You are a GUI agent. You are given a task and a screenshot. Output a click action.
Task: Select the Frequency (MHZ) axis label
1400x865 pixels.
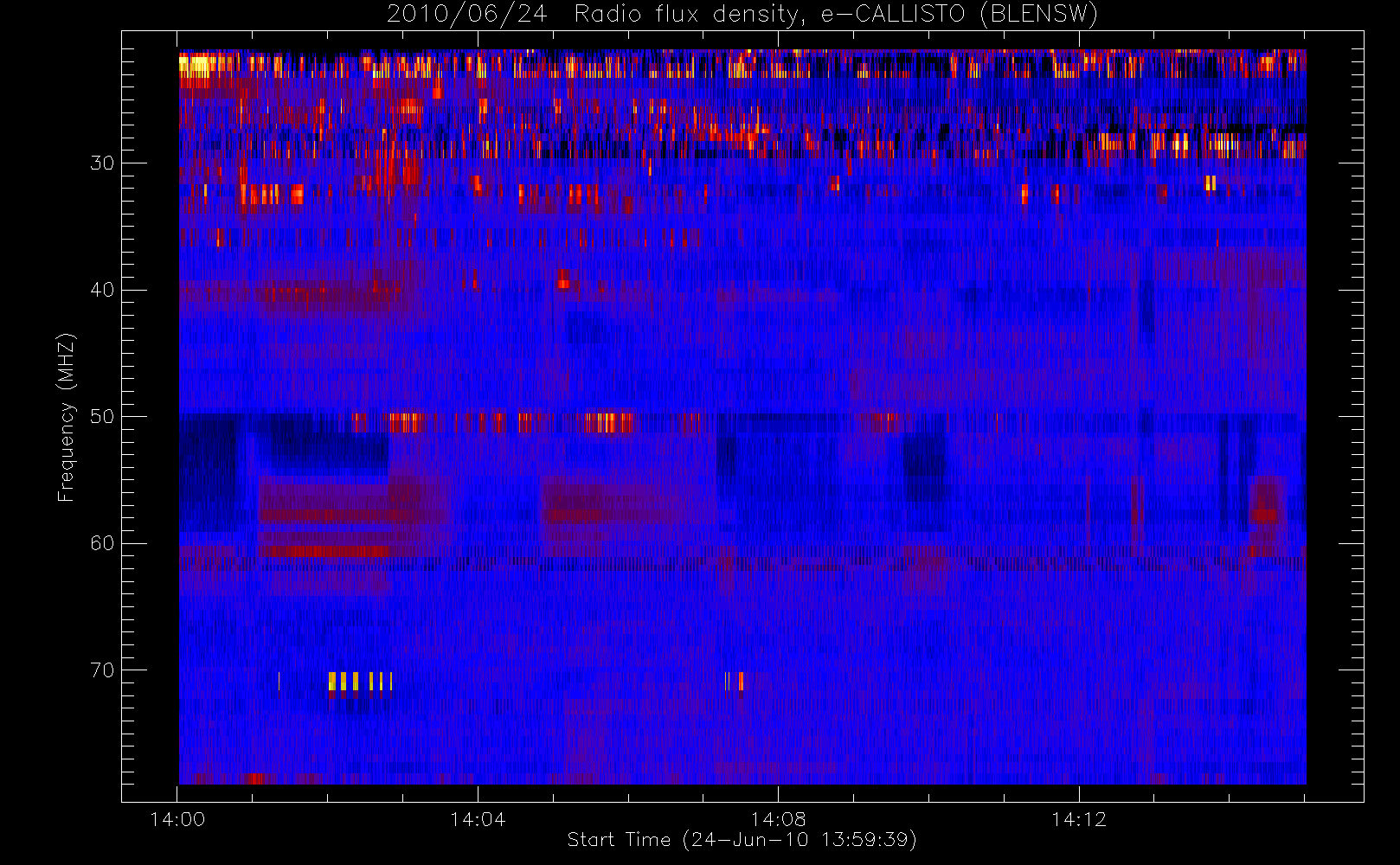click(x=67, y=418)
